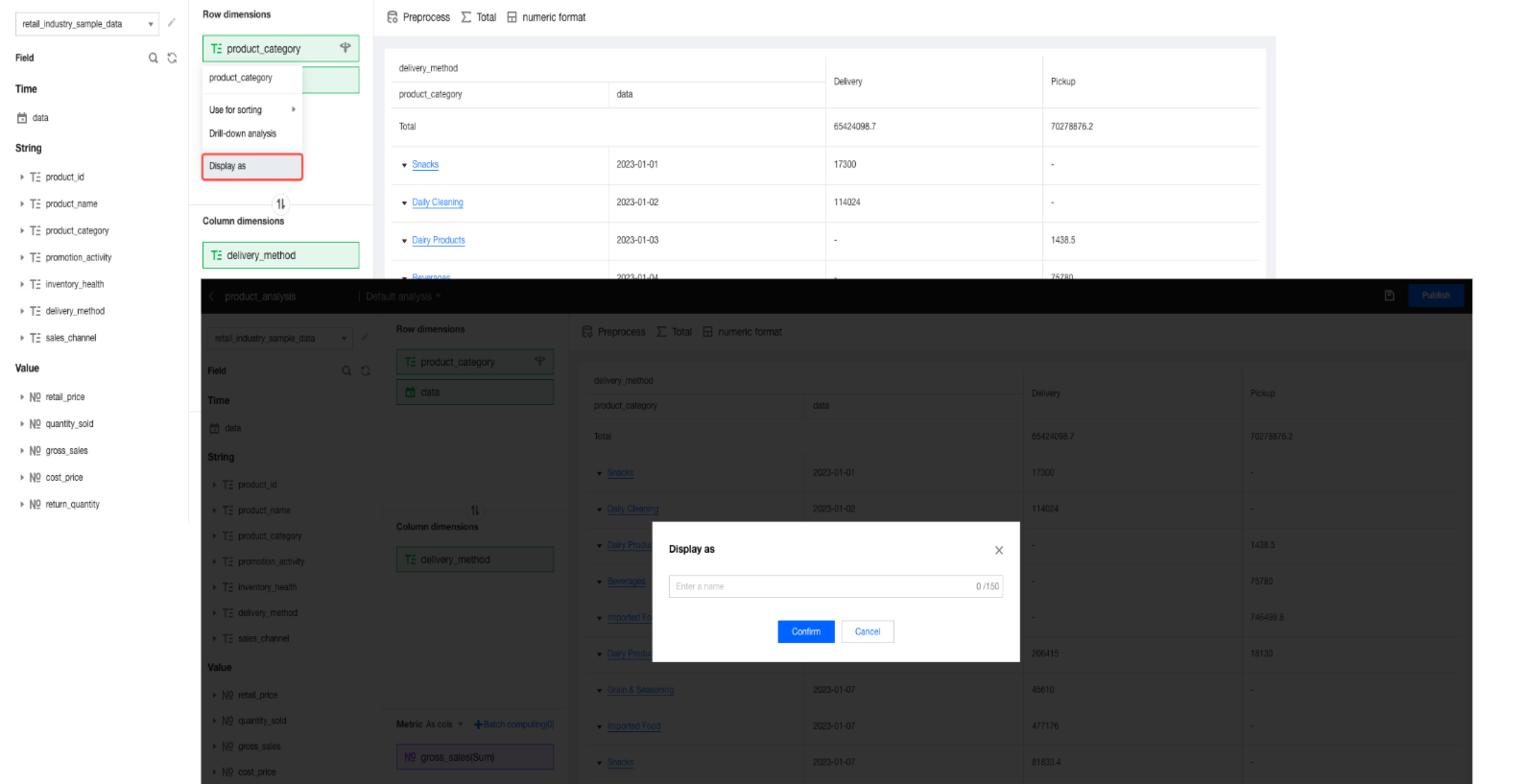Open Grain & Seasoning link in dimmed table
The width and height of the screenshot is (1524, 784).
[x=640, y=690]
